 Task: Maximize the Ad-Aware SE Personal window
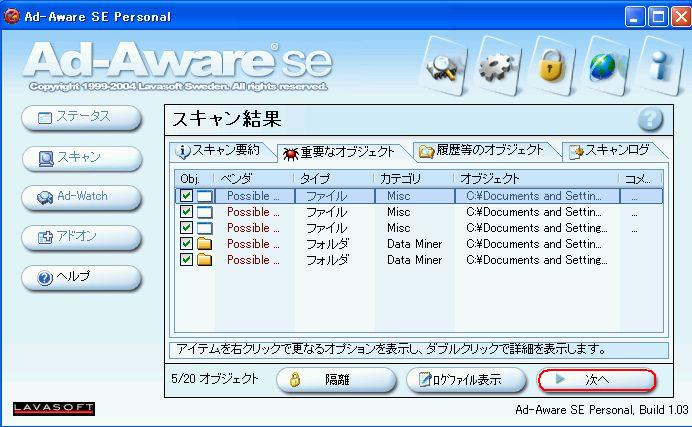(658, 17)
